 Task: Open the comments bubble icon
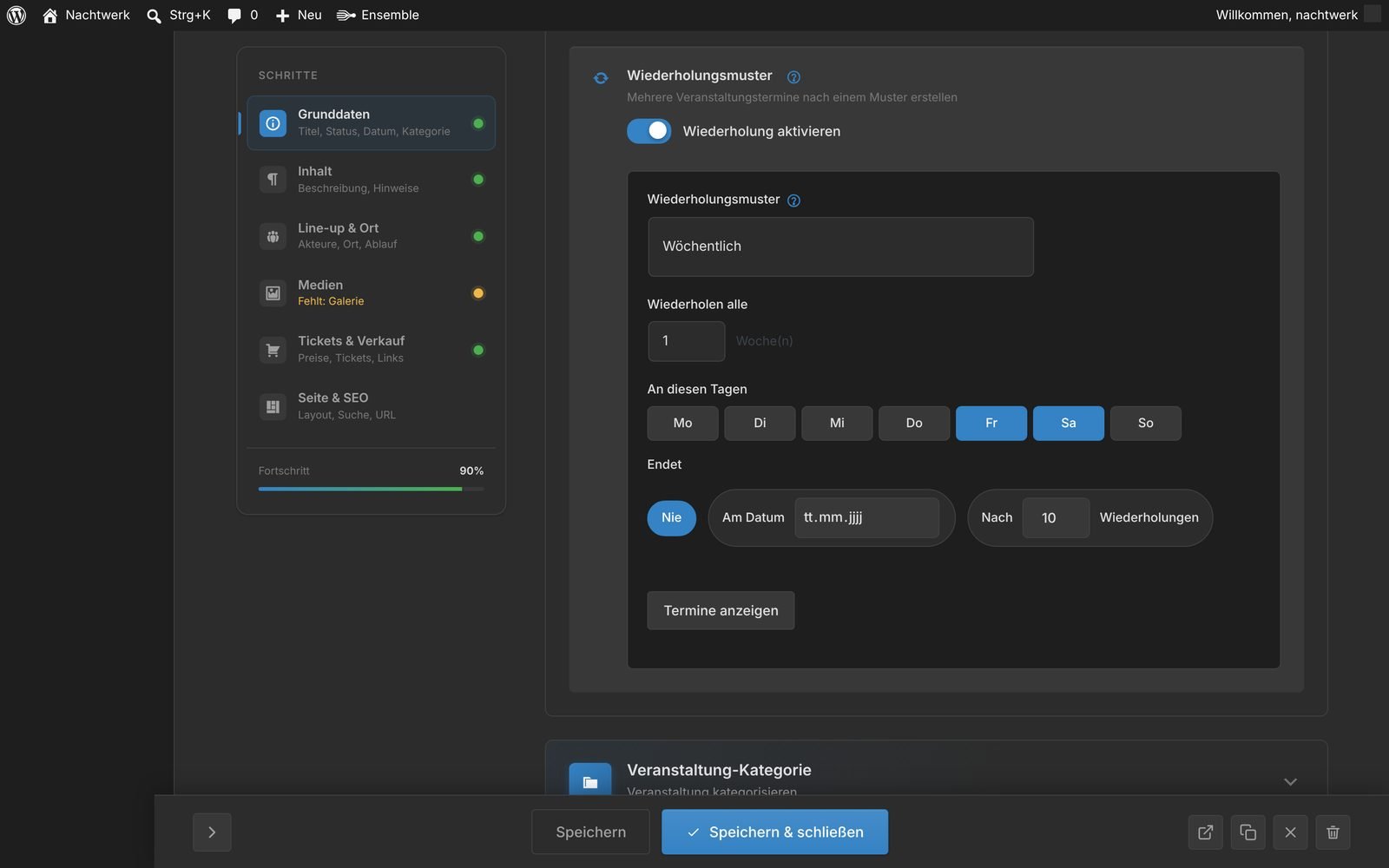(x=234, y=16)
